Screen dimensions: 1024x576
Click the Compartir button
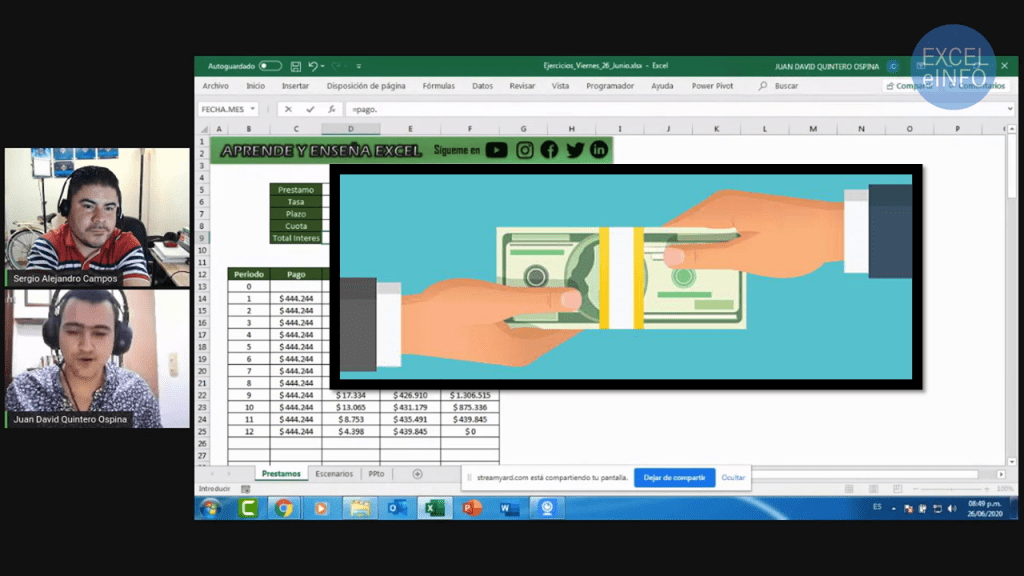(908, 86)
